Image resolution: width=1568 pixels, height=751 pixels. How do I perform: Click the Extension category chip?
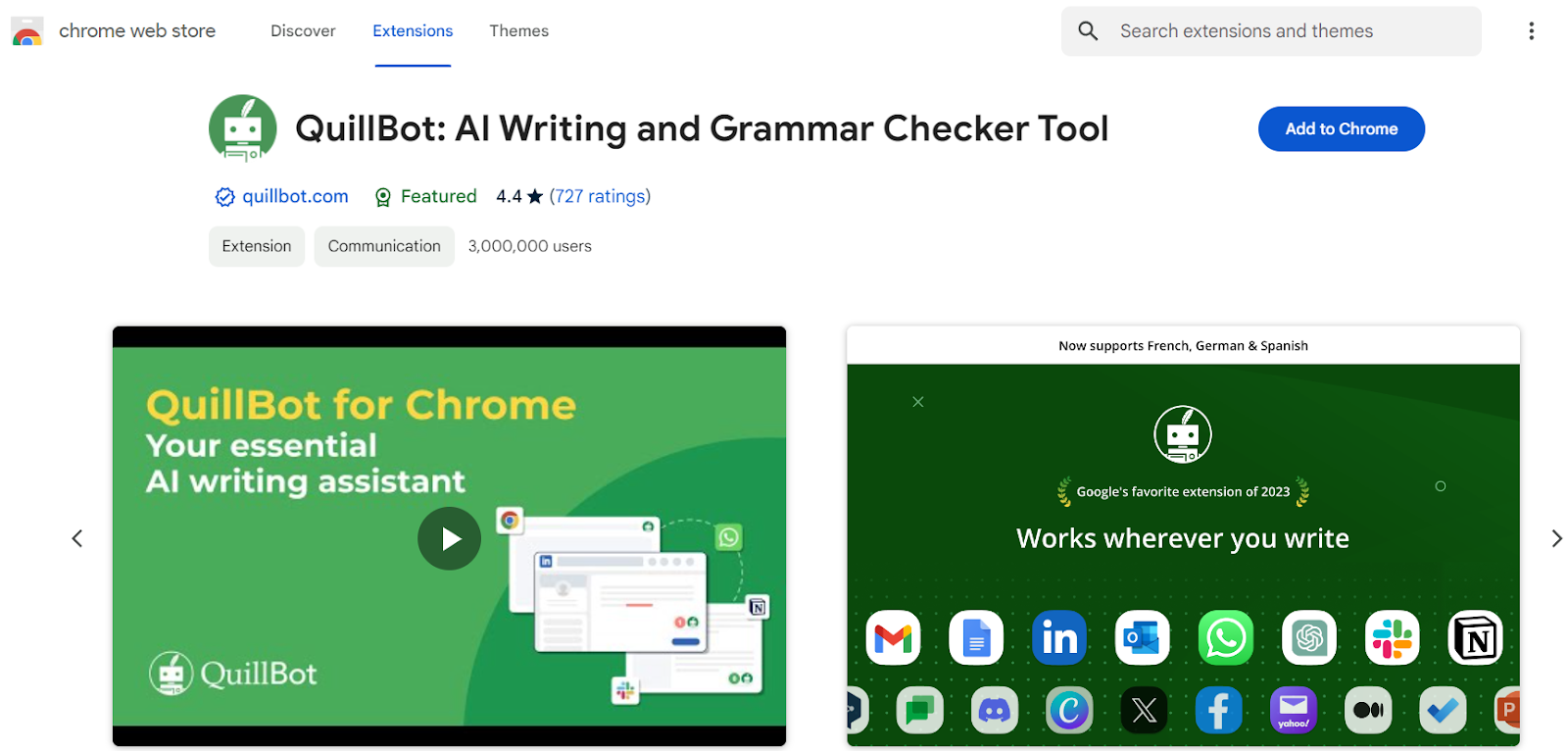coord(257,246)
